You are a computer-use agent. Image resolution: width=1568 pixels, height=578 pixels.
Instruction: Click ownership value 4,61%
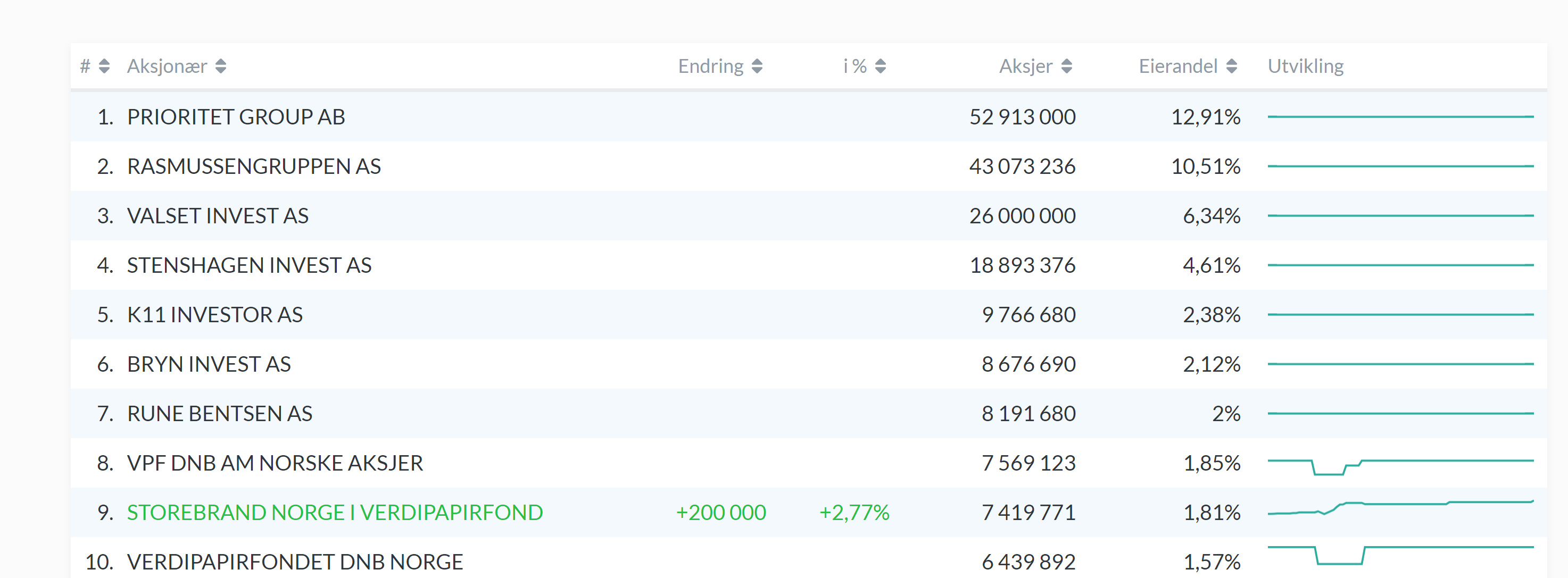(x=1212, y=265)
